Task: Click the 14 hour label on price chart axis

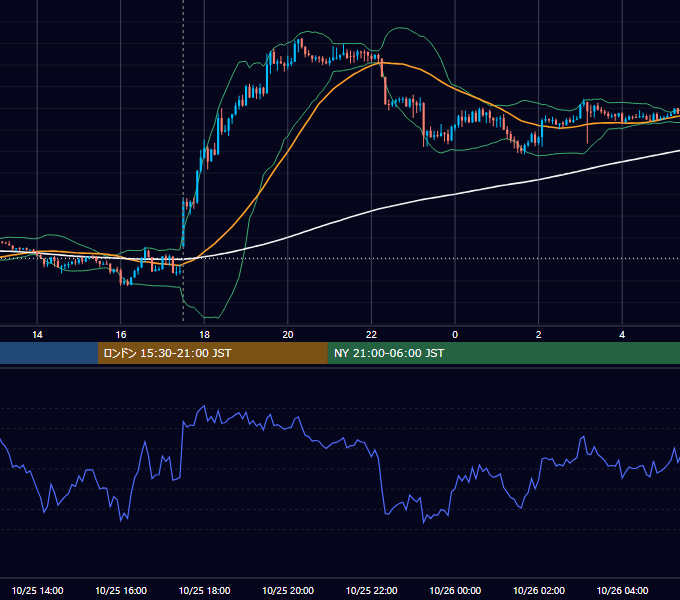Action: [x=37, y=335]
